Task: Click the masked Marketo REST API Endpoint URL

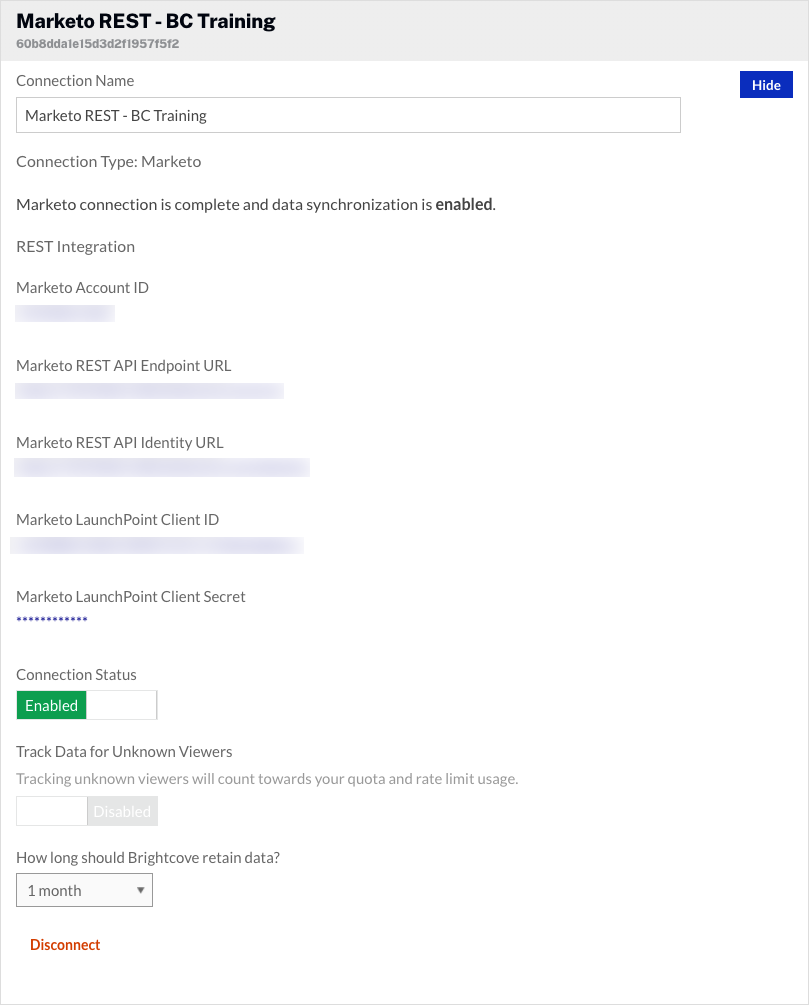Action: pos(148,390)
